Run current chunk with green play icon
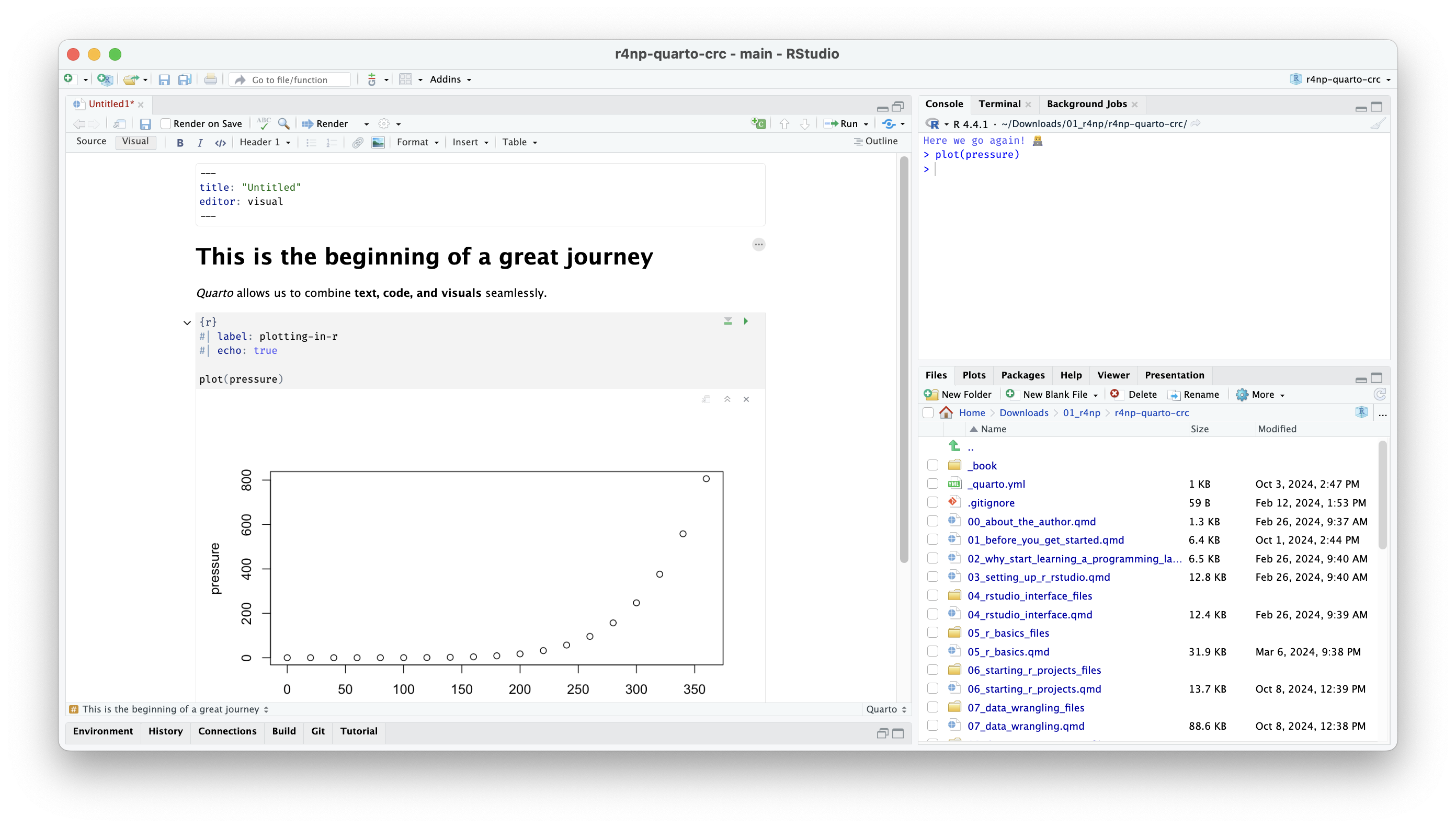 coord(745,321)
